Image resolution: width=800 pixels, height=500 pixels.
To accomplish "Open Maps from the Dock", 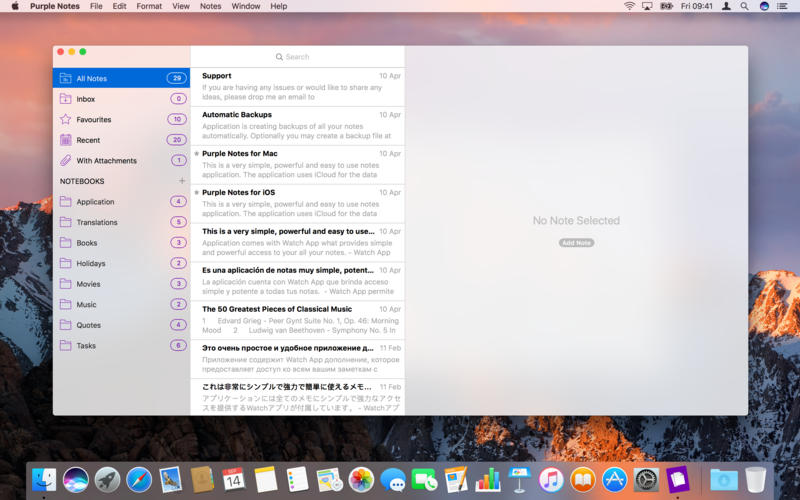I will tap(329, 480).
